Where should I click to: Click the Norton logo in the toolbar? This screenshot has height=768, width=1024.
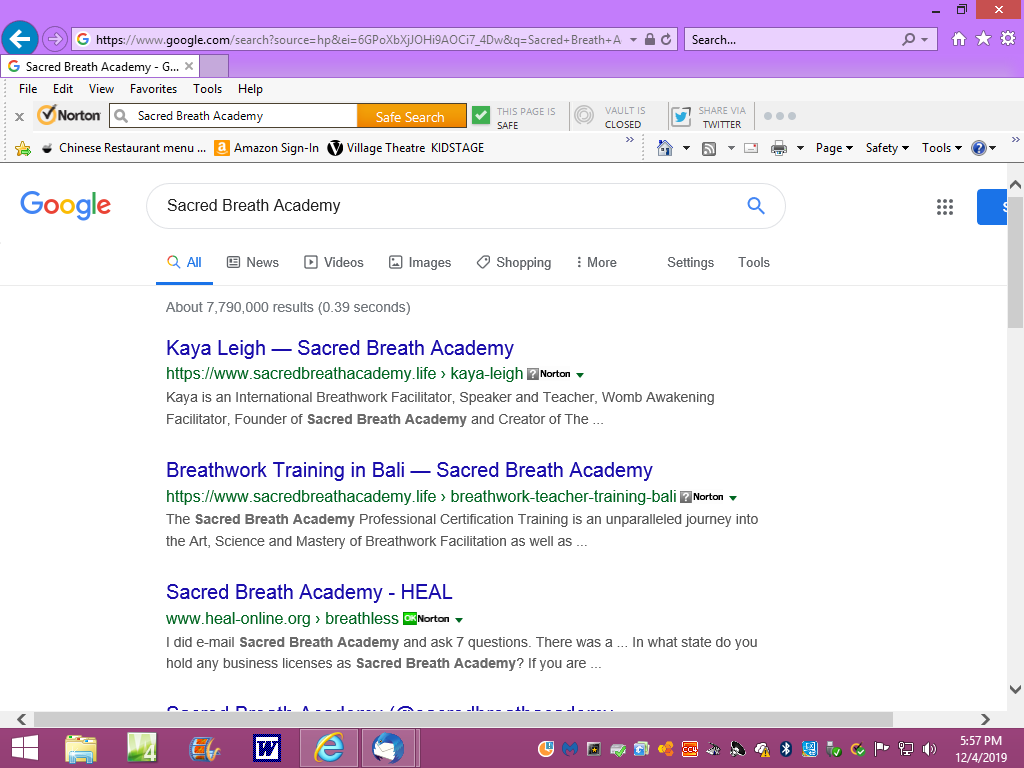pyautogui.click(x=69, y=116)
